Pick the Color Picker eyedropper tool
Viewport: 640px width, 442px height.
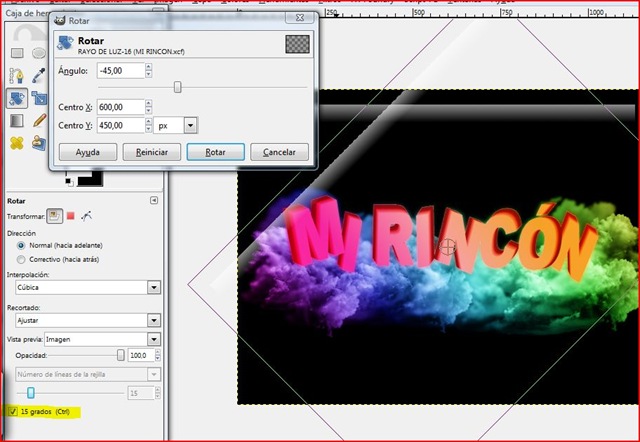pos(39,75)
